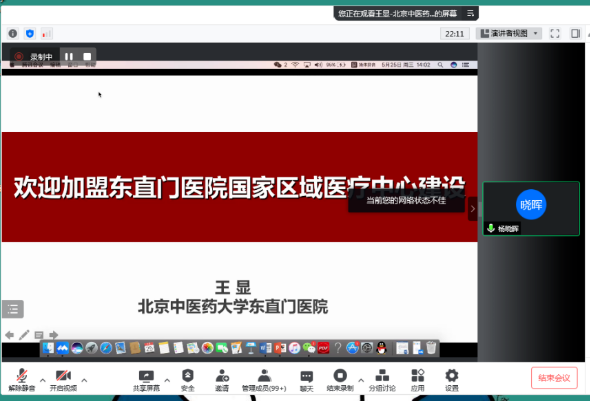Viewport: 590px width, 402px height.
Task: Click the blue security shield icon
Action: pos(30,34)
